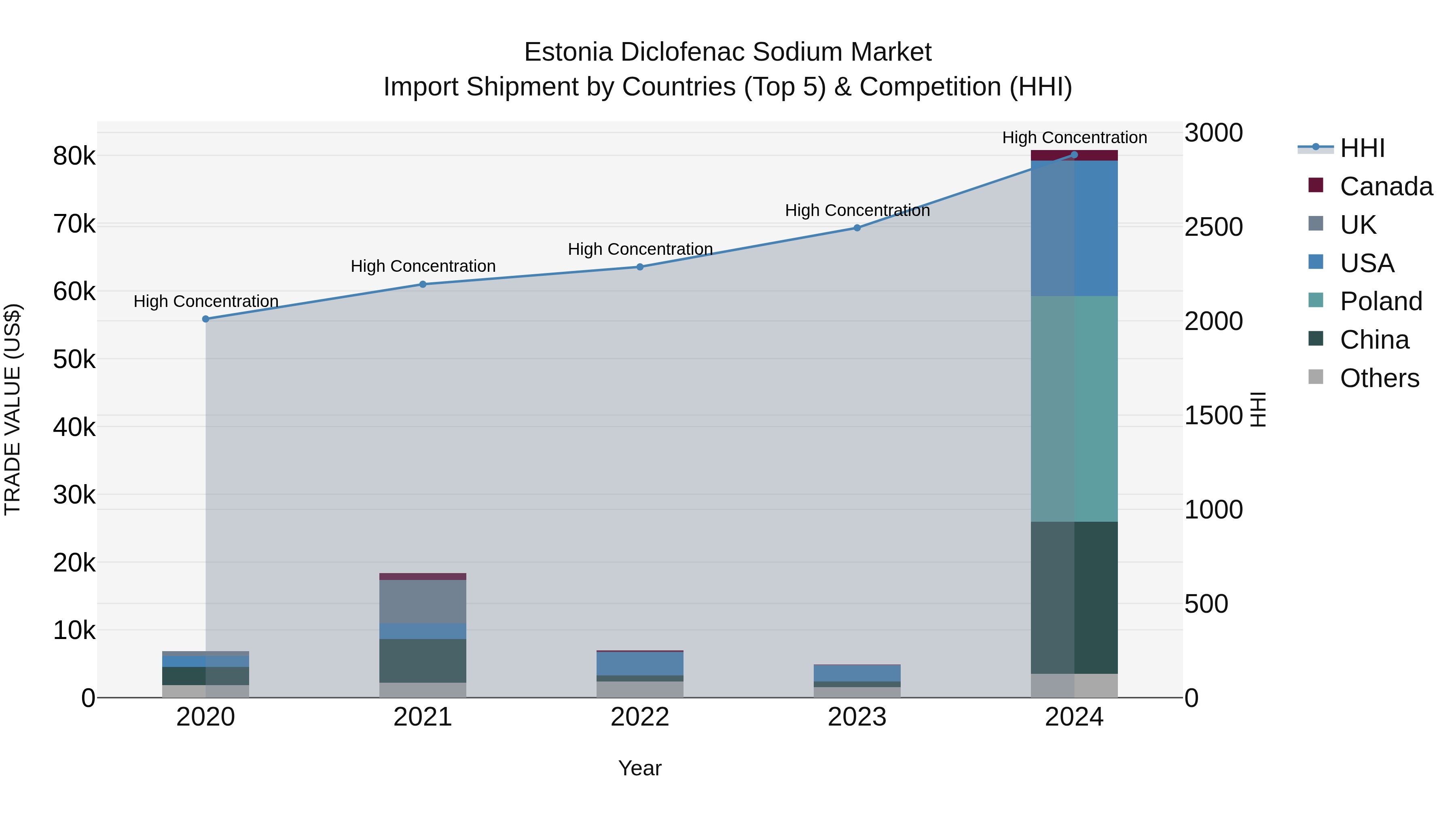
Task: Click the 2021 HHI data point marker
Action: click(423, 284)
